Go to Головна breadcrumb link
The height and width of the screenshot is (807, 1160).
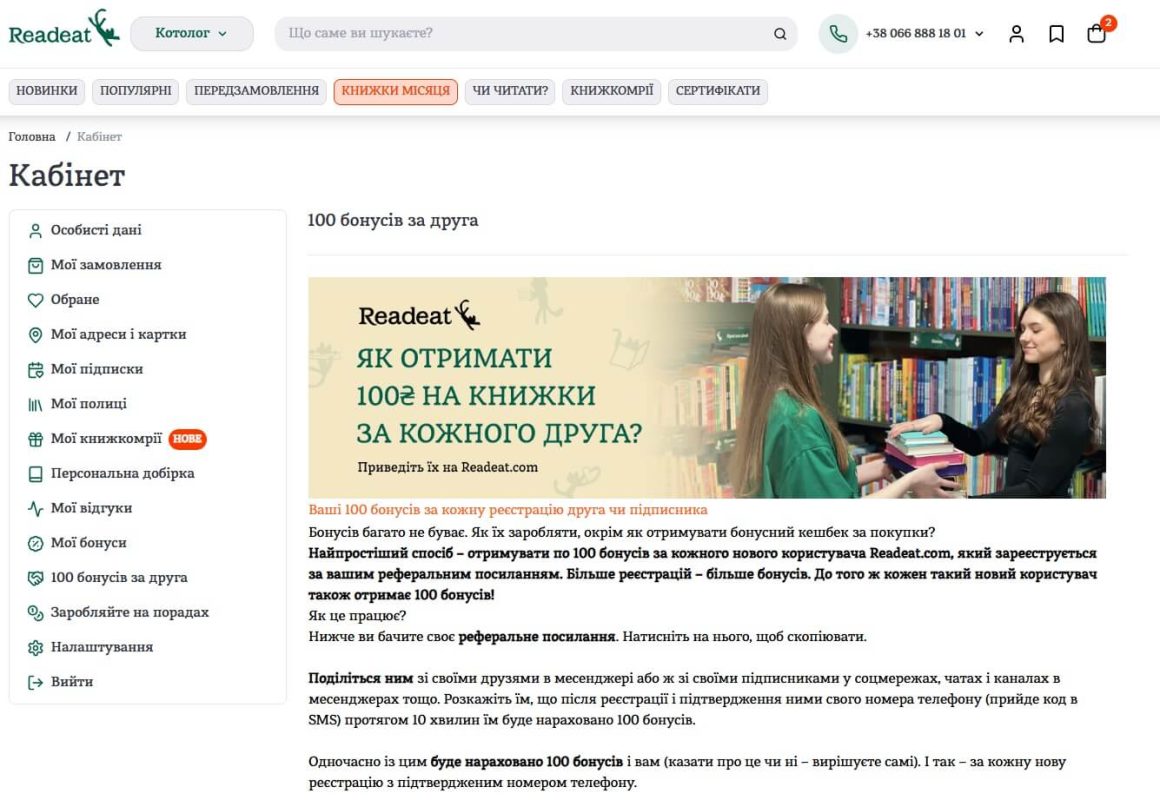32,137
